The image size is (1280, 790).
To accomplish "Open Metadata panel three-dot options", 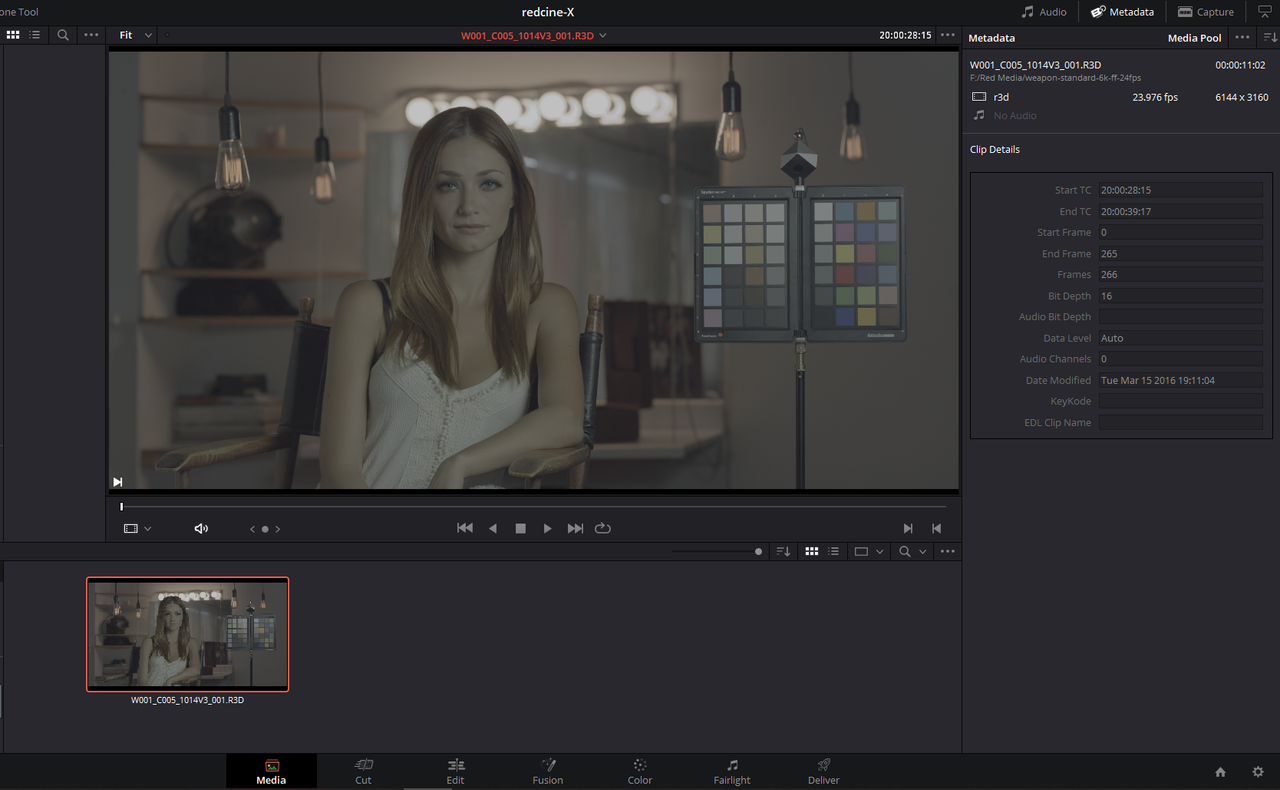I will [1242, 37].
